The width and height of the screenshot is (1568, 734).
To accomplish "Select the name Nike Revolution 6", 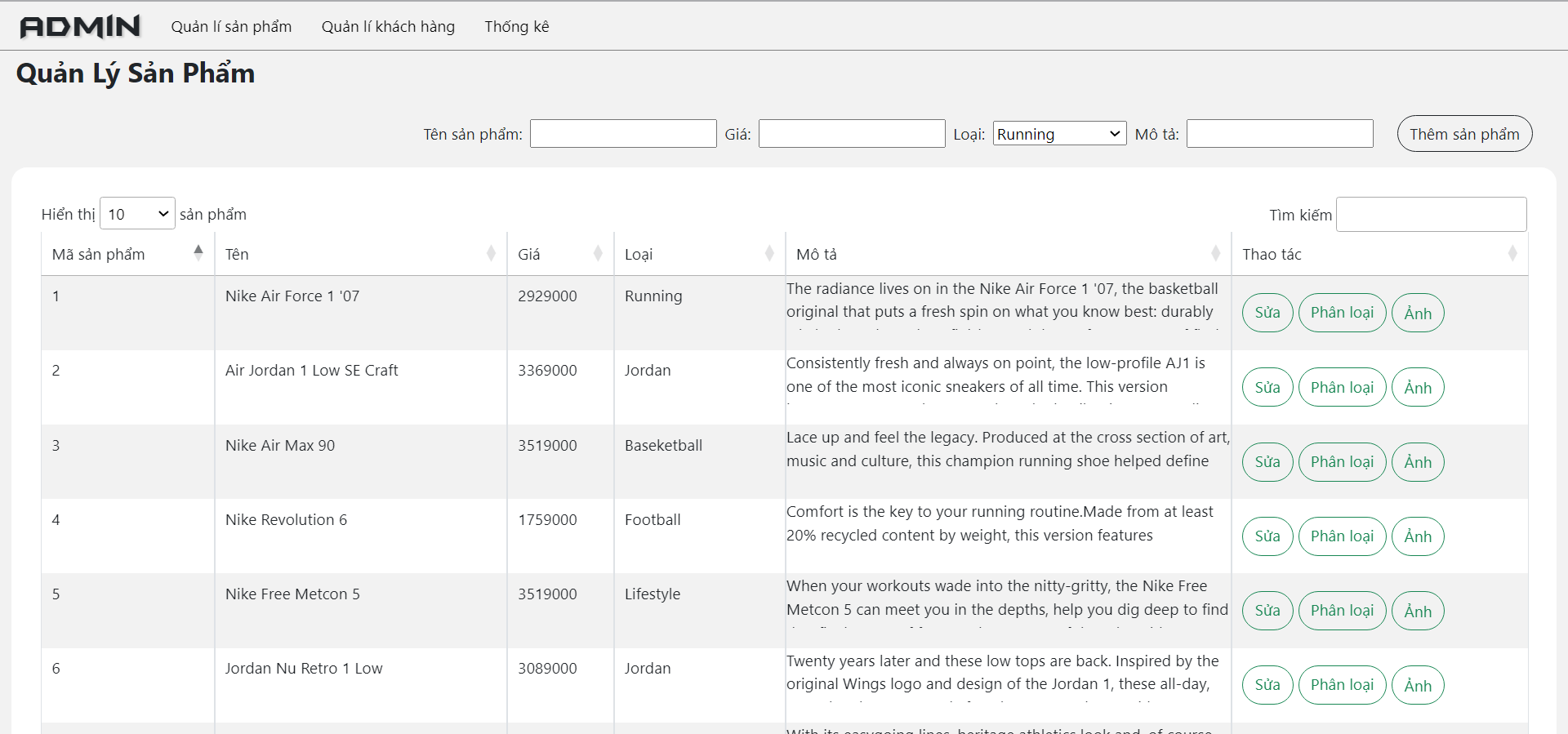I will [x=286, y=520].
